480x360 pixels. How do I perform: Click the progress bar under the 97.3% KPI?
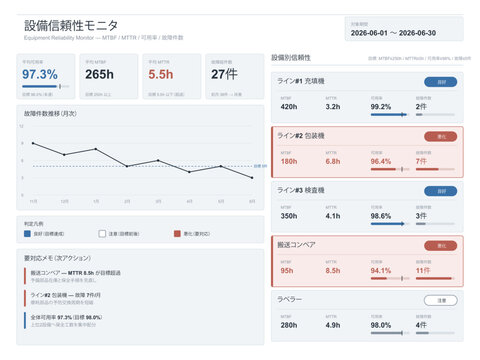point(46,86)
